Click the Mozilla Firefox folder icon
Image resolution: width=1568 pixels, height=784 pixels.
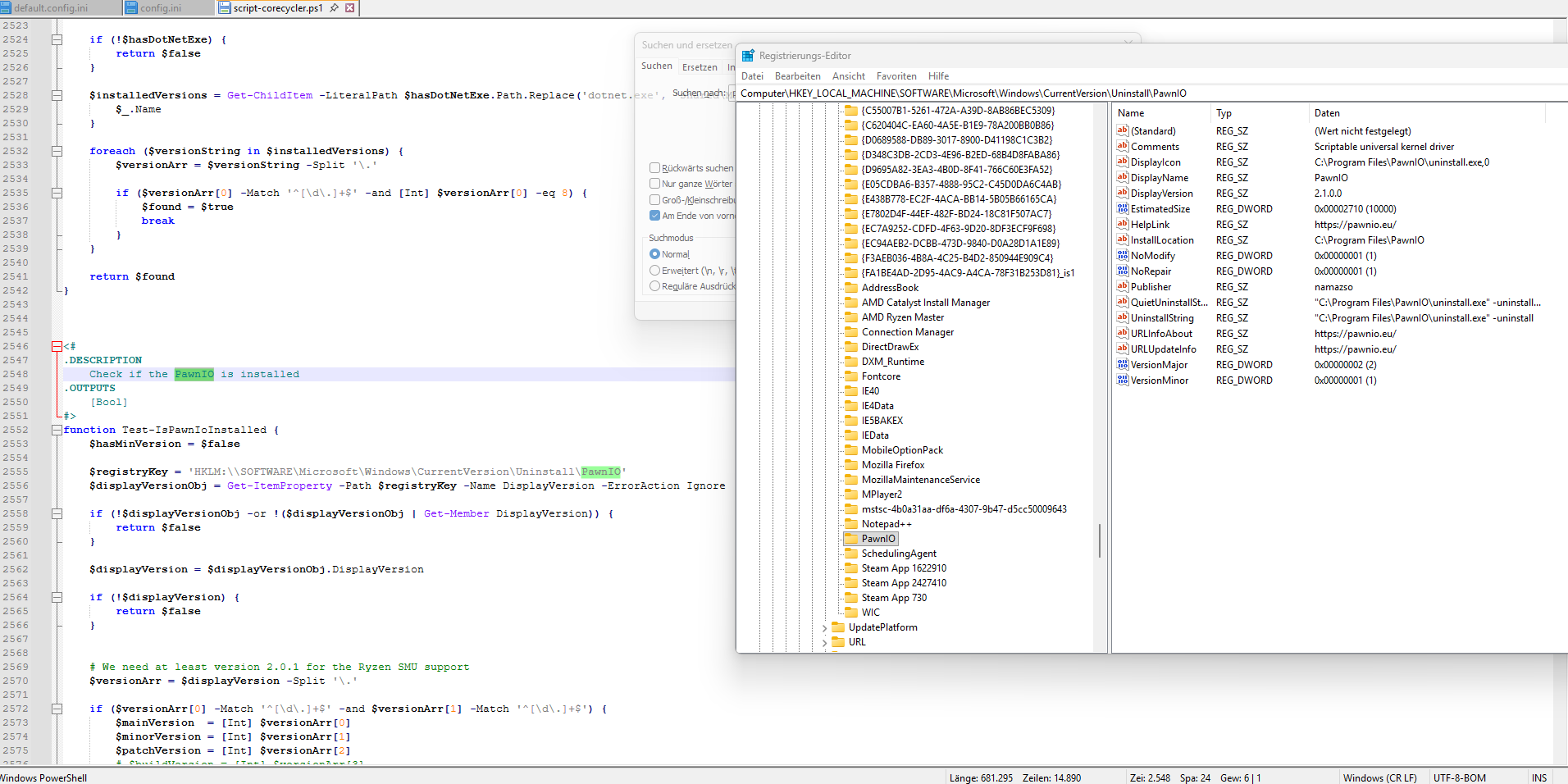click(x=853, y=464)
